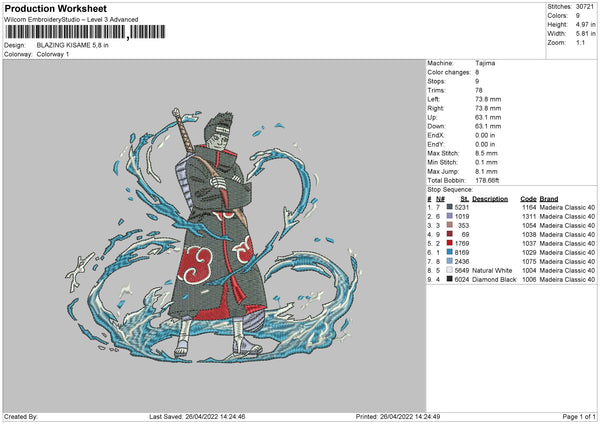Click the Machine value 'Tajima'
This screenshot has width=600, height=424.
485,63
